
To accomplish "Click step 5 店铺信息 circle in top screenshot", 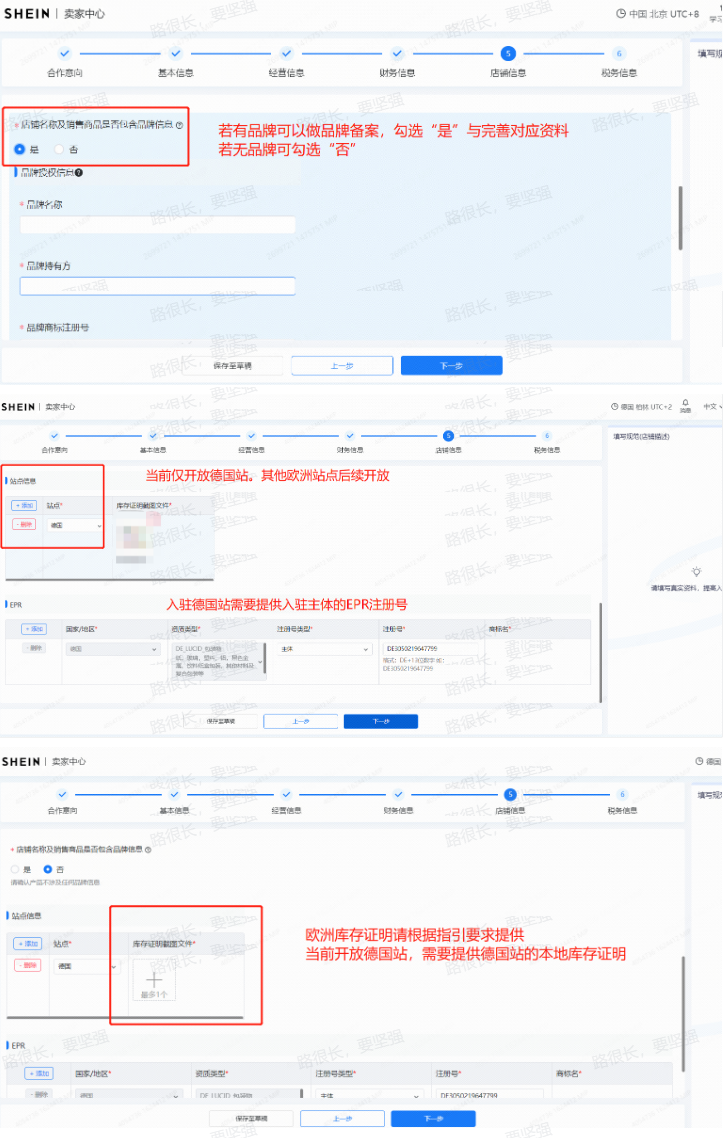I will [508, 53].
